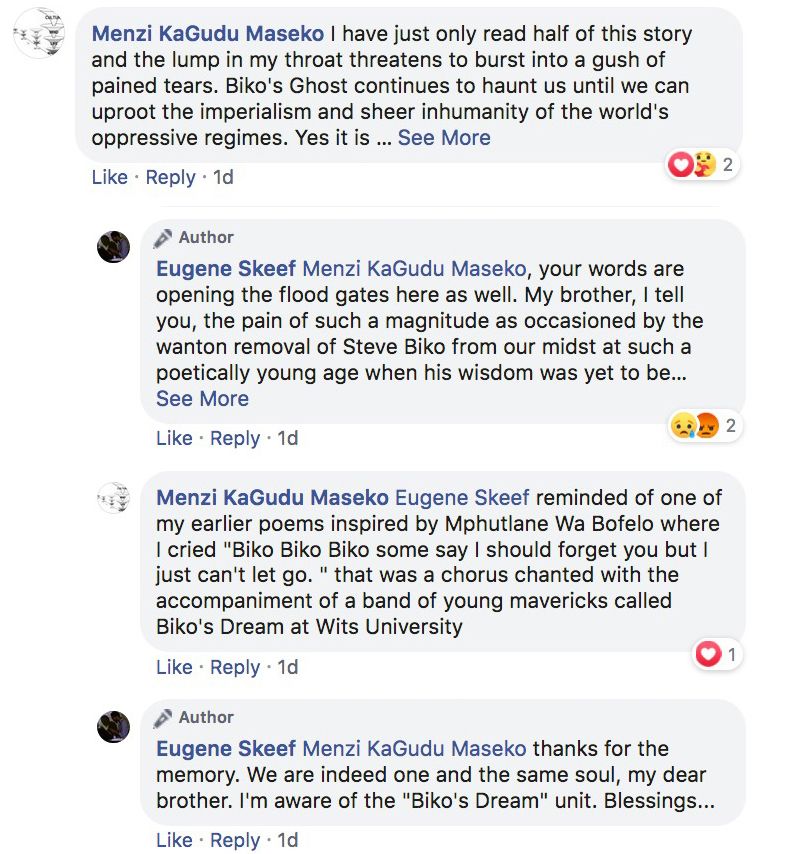
Task: Click Author pen badge on Eugene's first reply
Action: (163, 238)
